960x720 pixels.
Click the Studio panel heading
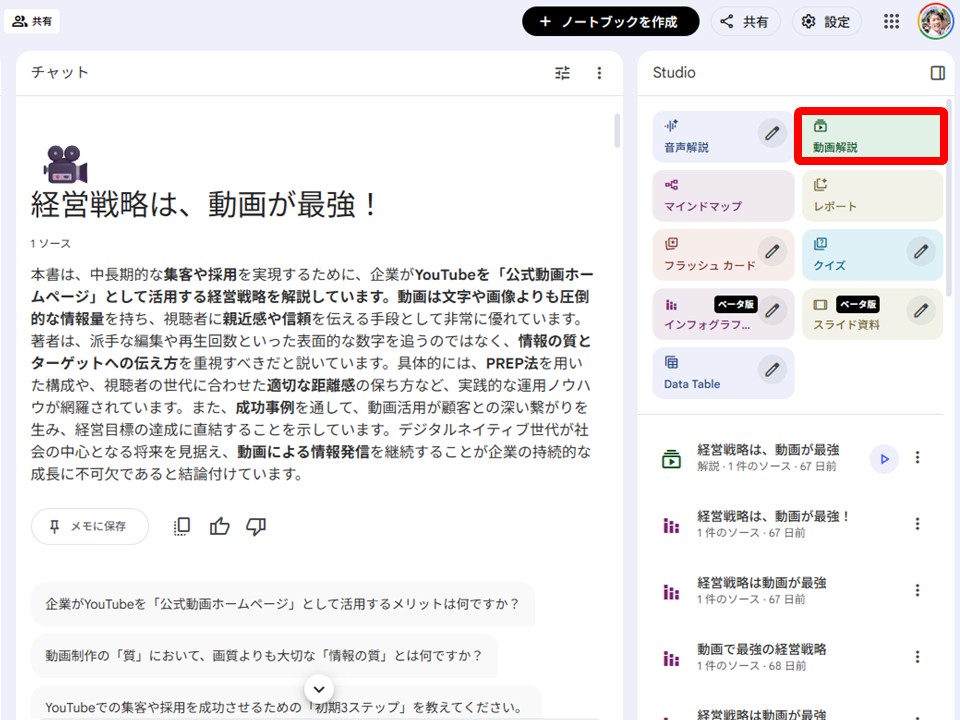point(674,72)
